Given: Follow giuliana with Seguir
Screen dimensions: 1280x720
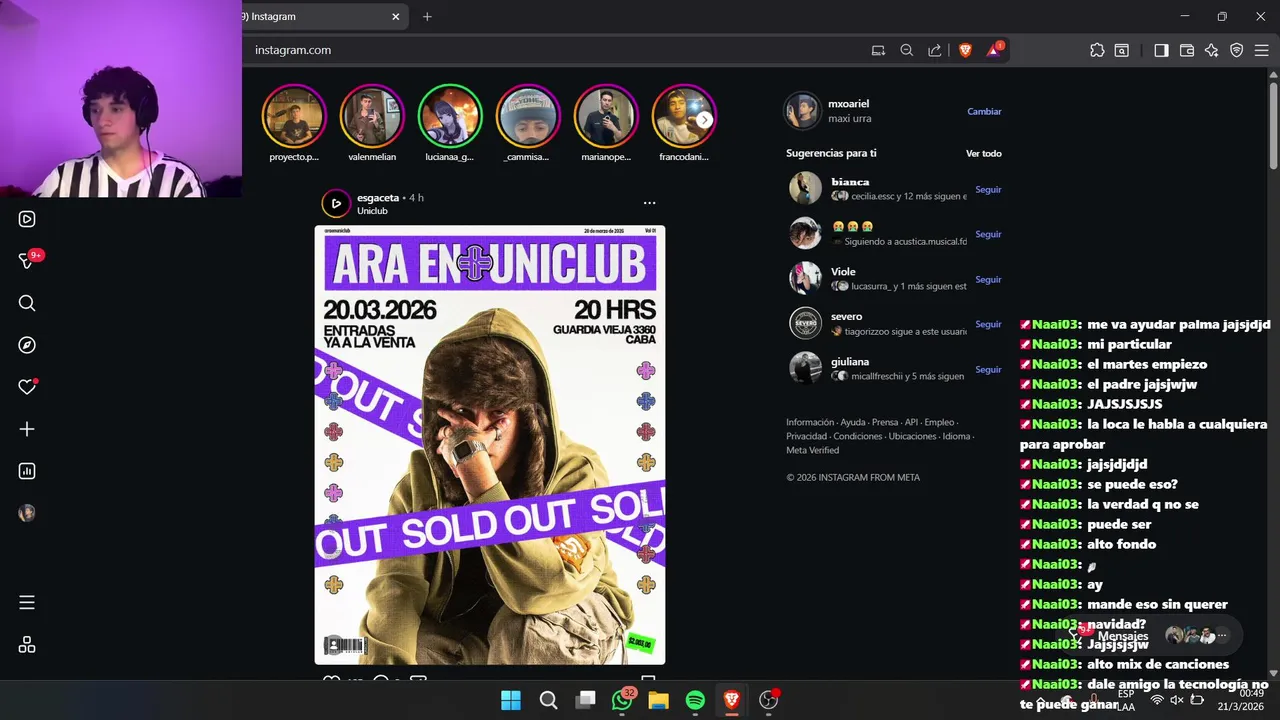Looking at the screenshot, I should tap(988, 370).
